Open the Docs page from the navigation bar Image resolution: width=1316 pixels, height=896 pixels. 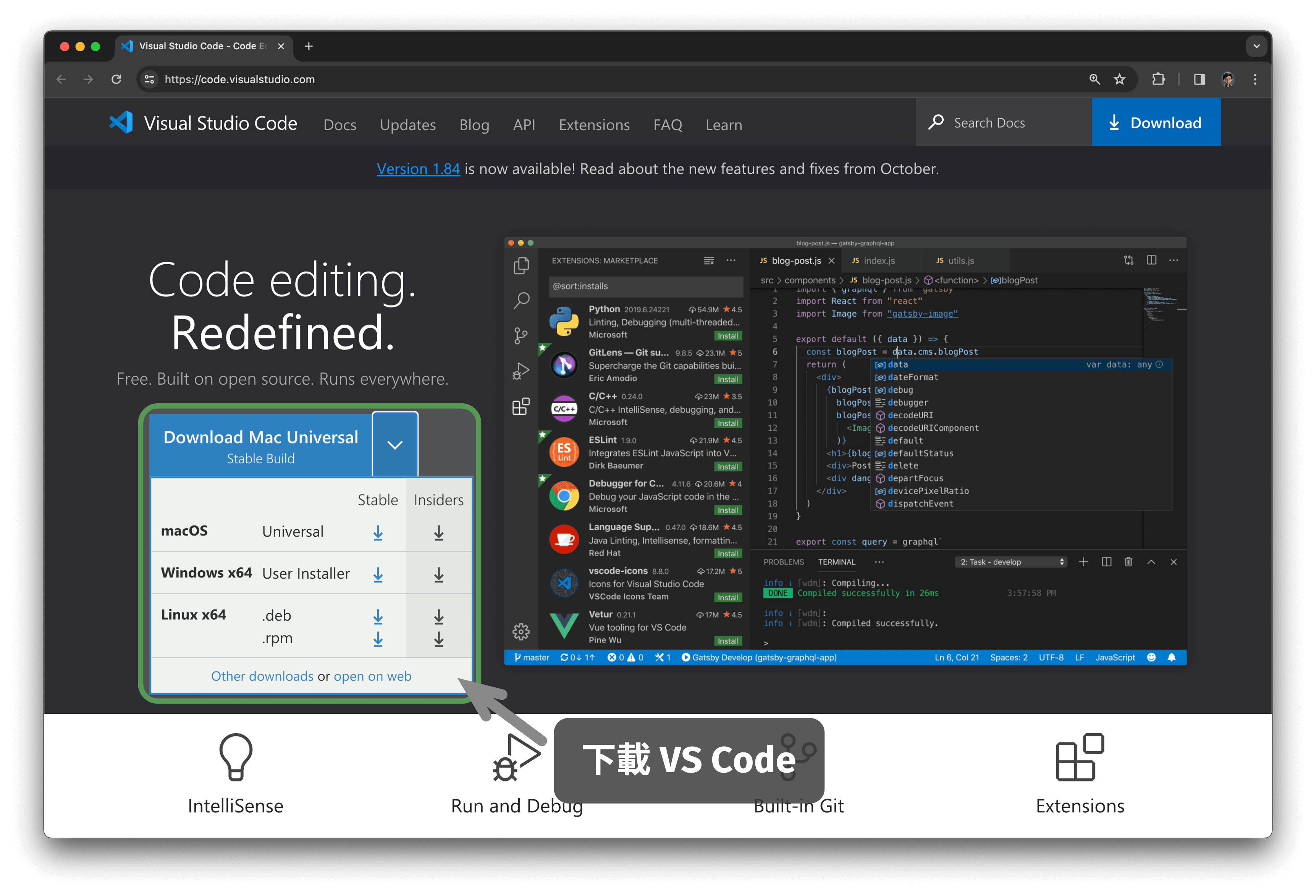point(340,125)
